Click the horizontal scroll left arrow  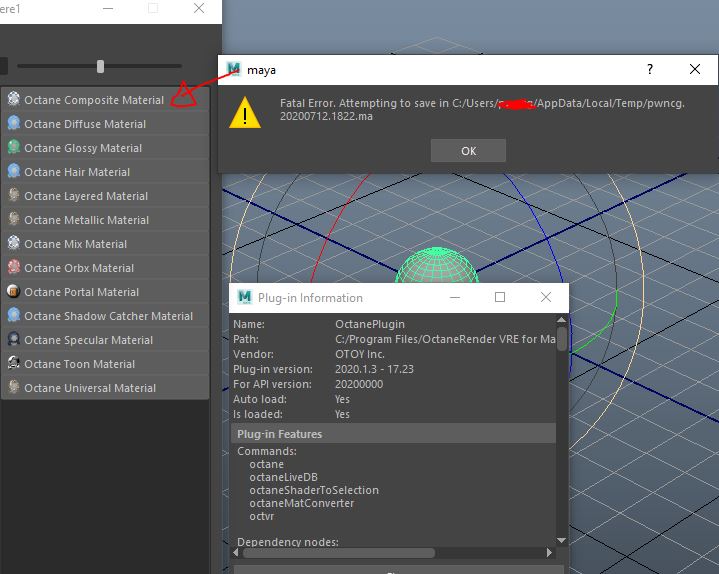(x=236, y=553)
